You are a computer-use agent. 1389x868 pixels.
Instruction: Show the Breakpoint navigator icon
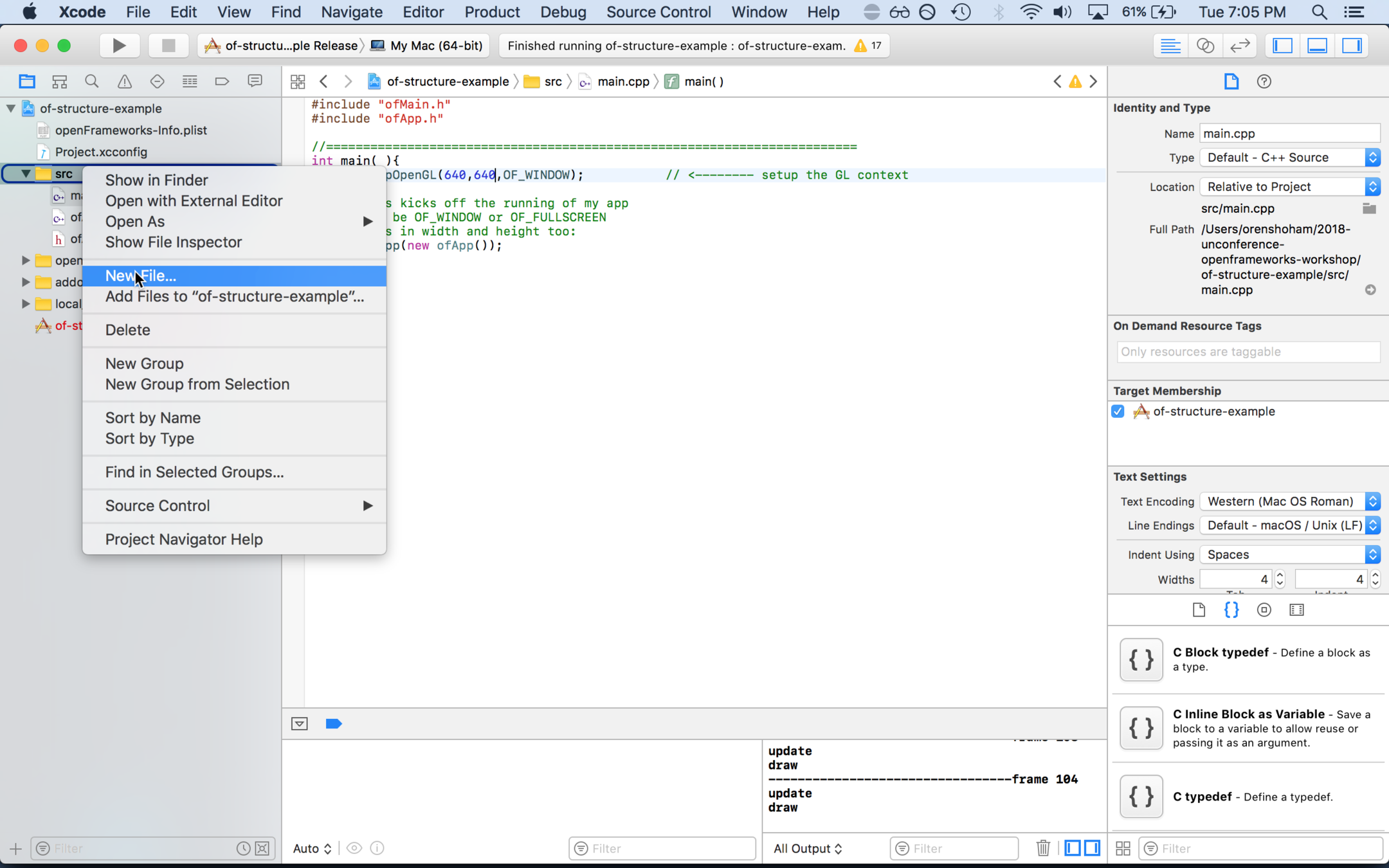(x=222, y=82)
